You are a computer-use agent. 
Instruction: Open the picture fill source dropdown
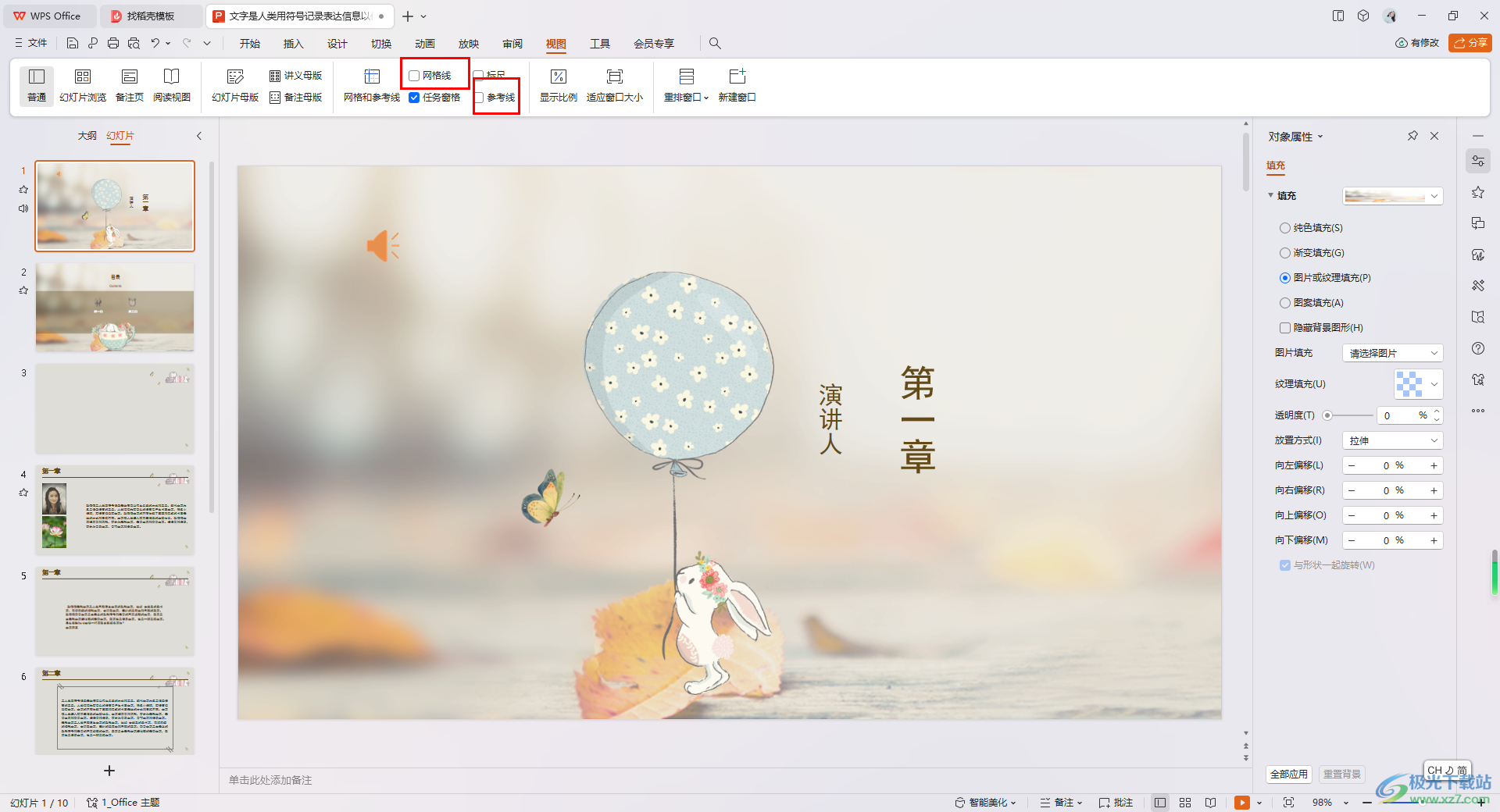point(1392,353)
